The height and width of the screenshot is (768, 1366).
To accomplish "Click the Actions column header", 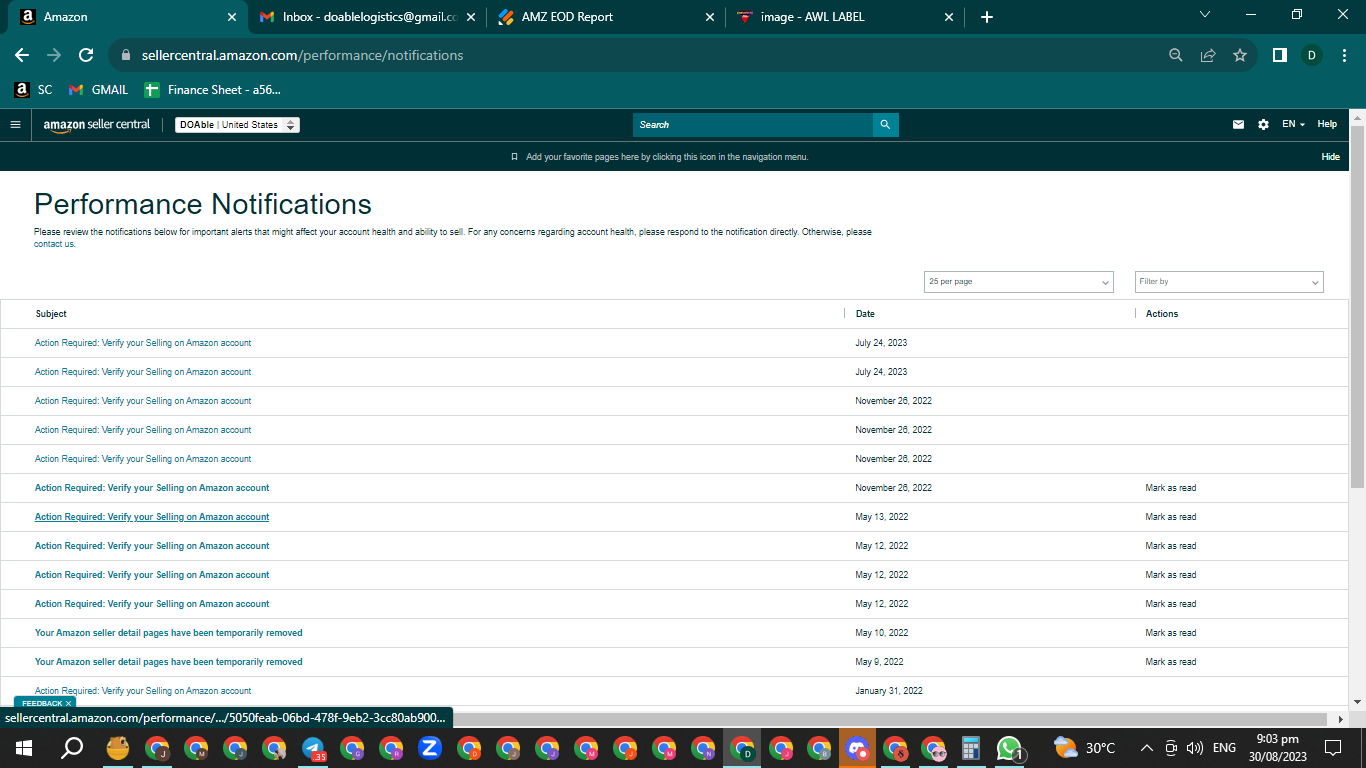I will (x=1162, y=314).
